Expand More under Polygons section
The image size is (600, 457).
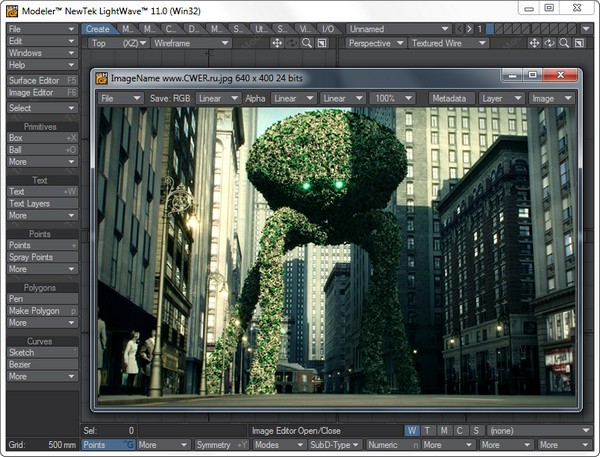(x=42, y=323)
